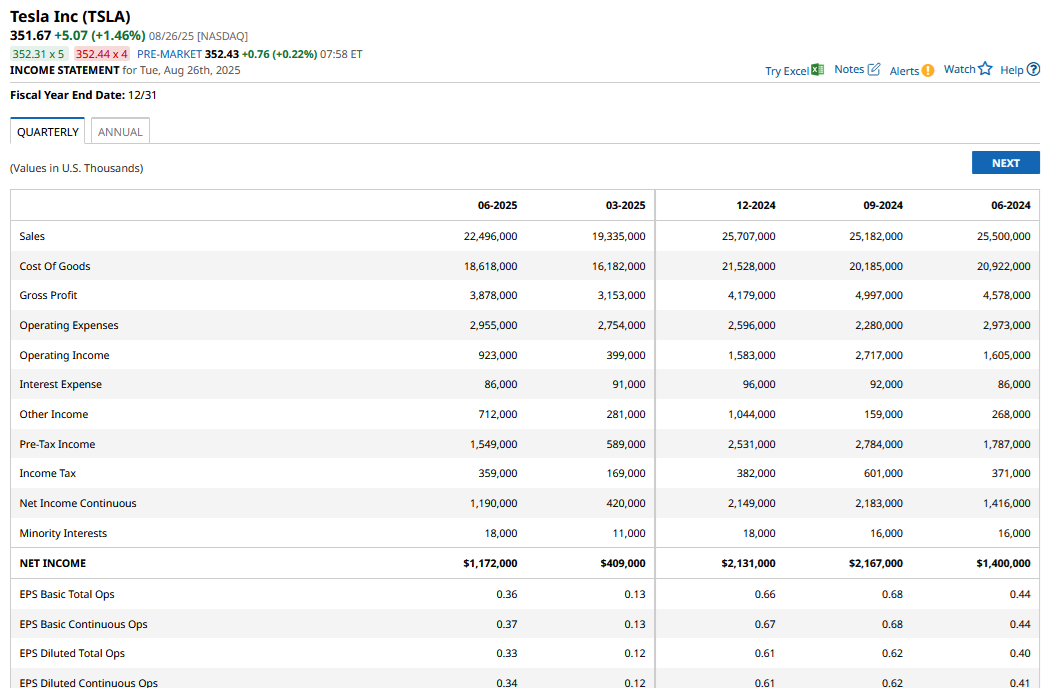1054x688 pixels.
Task: Click the Interest Expense row label
Action: pyautogui.click(x=60, y=384)
